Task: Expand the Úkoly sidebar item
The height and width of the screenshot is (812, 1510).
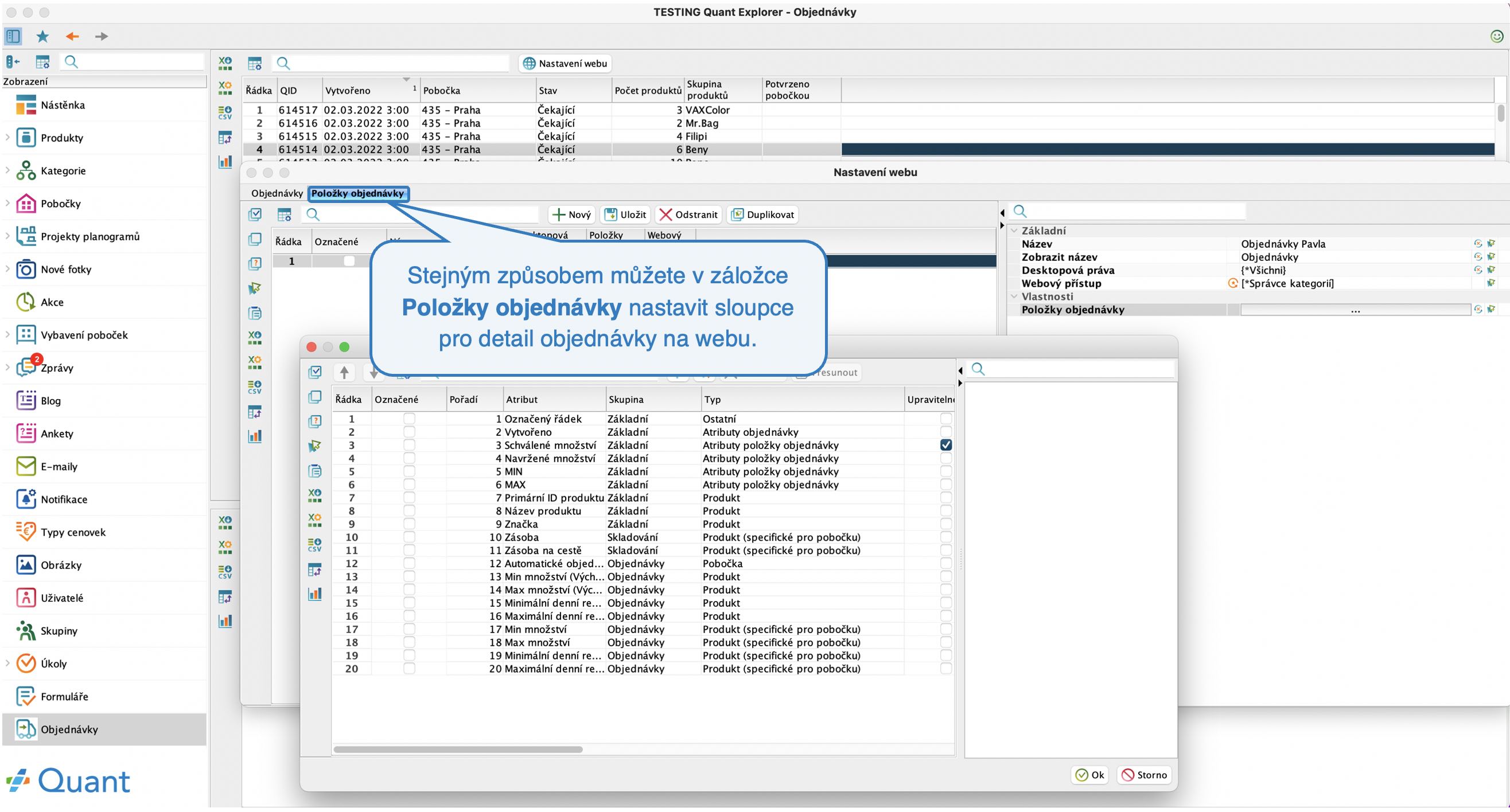Action: (x=7, y=663)
